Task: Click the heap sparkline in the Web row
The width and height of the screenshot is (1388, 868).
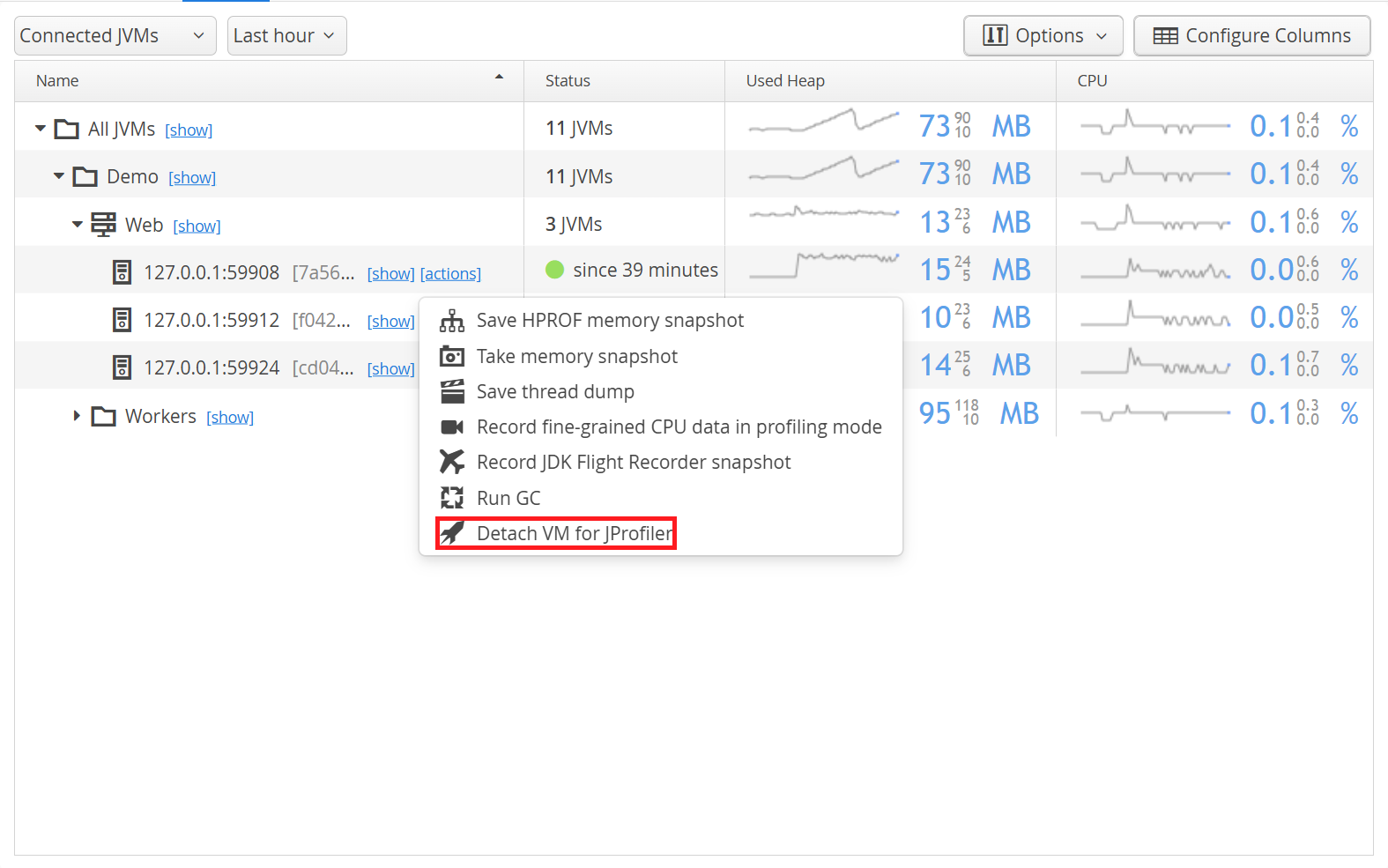Action: click(824, 213)
